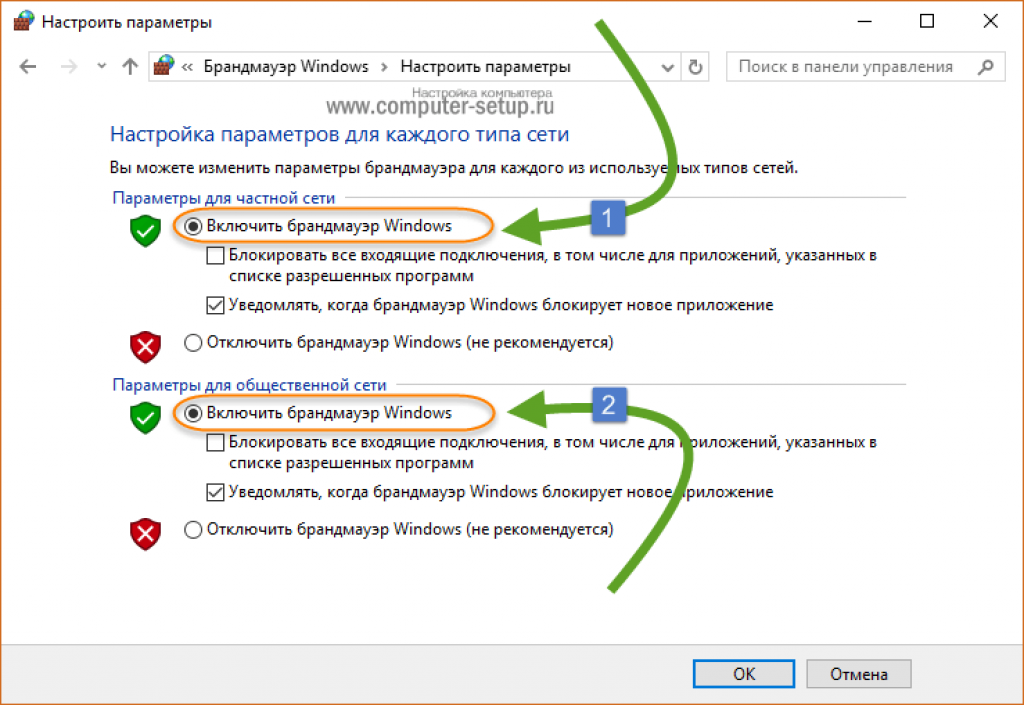1024x705 pixels.
Task: Click red shield in public network section
Action: coord(145,534)
